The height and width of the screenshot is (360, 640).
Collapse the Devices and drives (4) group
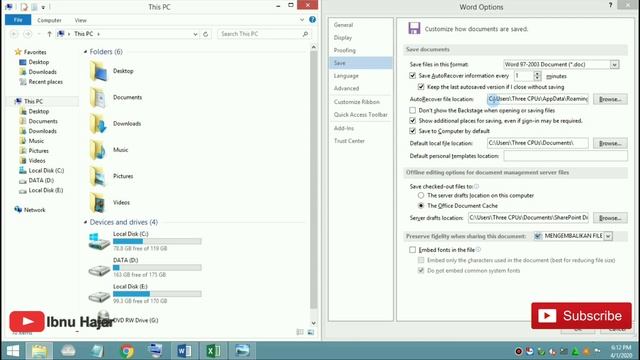(x=85, y=222)
